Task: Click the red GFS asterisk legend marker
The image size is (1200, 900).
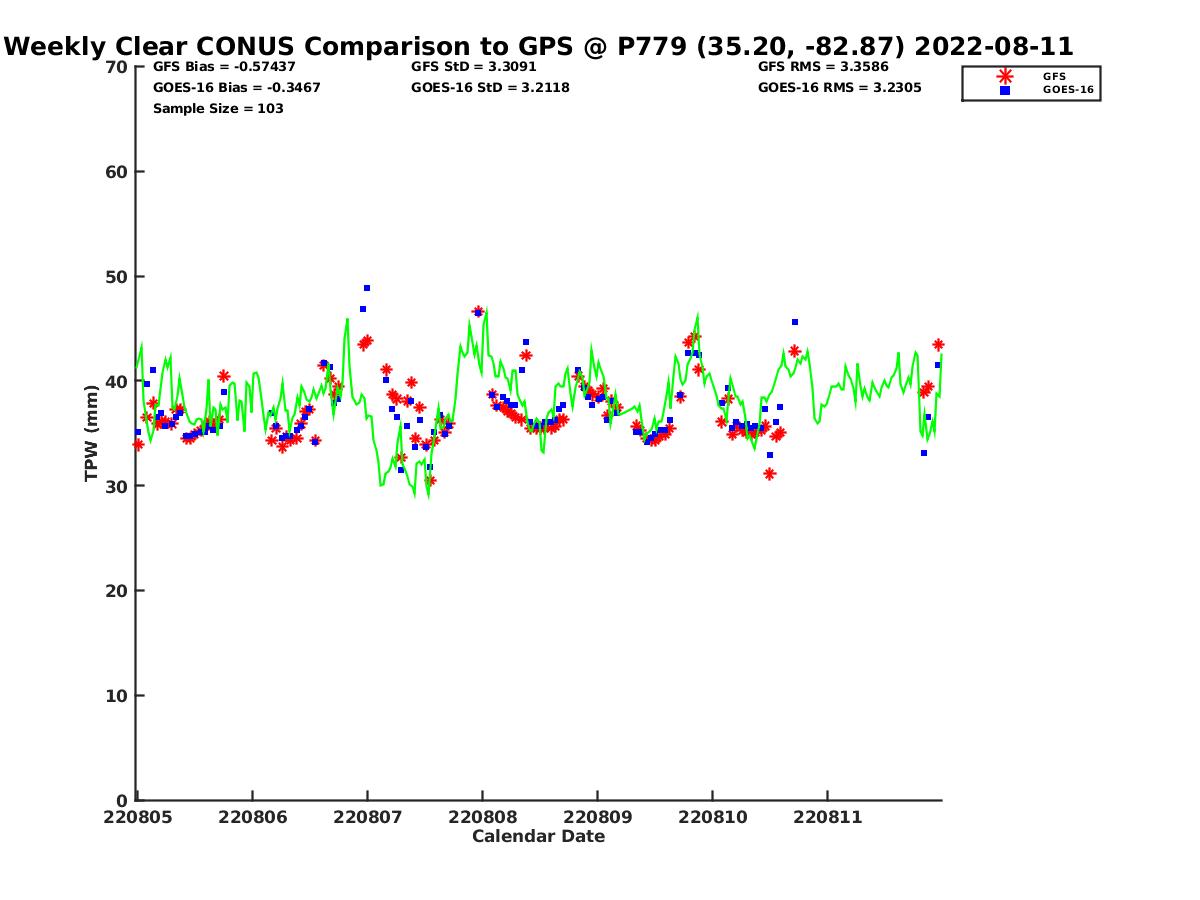Action: pos(1004,76)
